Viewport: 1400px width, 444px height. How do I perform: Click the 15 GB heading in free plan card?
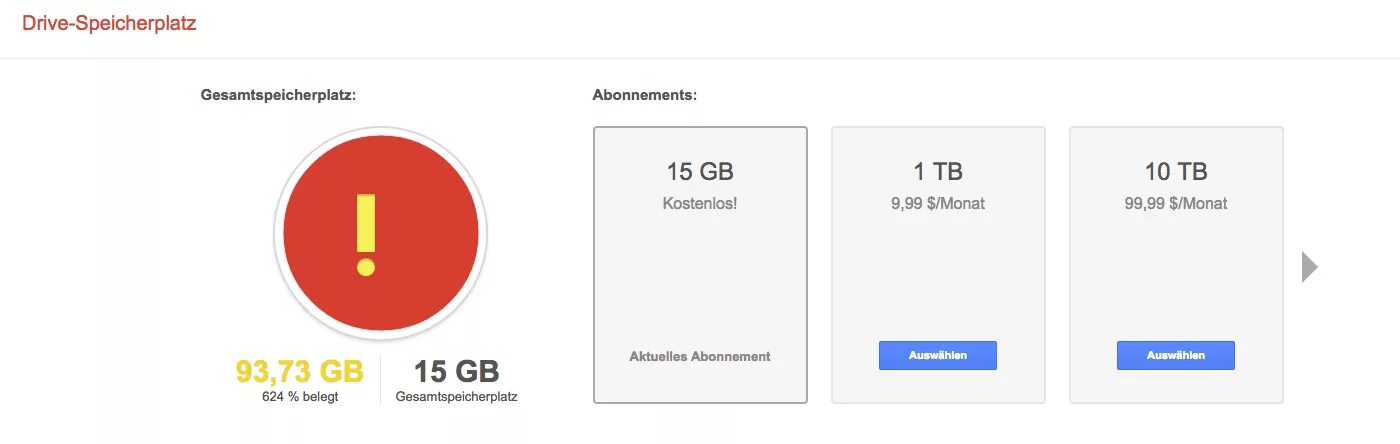tap(700, 172)
